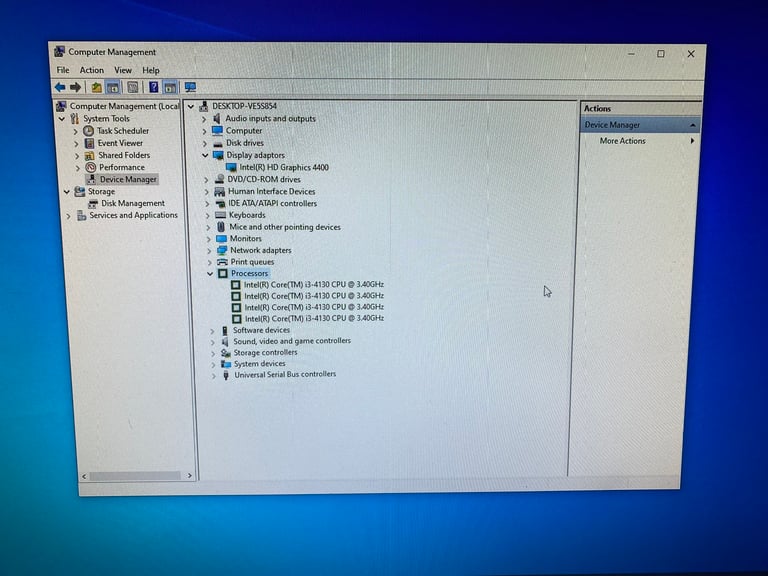Click the Properties toolbar icon
Image resolution: width=768 pixels, height=576 pixels.
tap(133, 87)
